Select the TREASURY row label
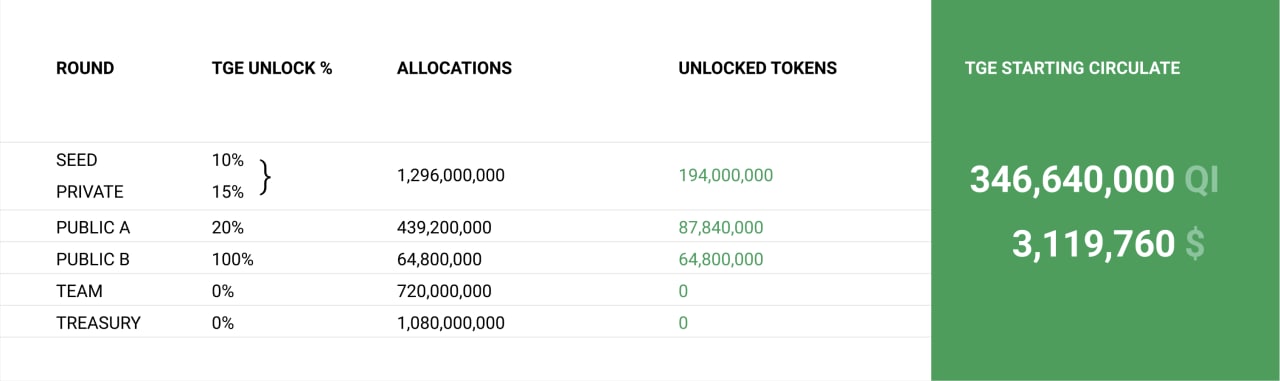Viewport: 1280px width, 381px height. click(98, 324)
